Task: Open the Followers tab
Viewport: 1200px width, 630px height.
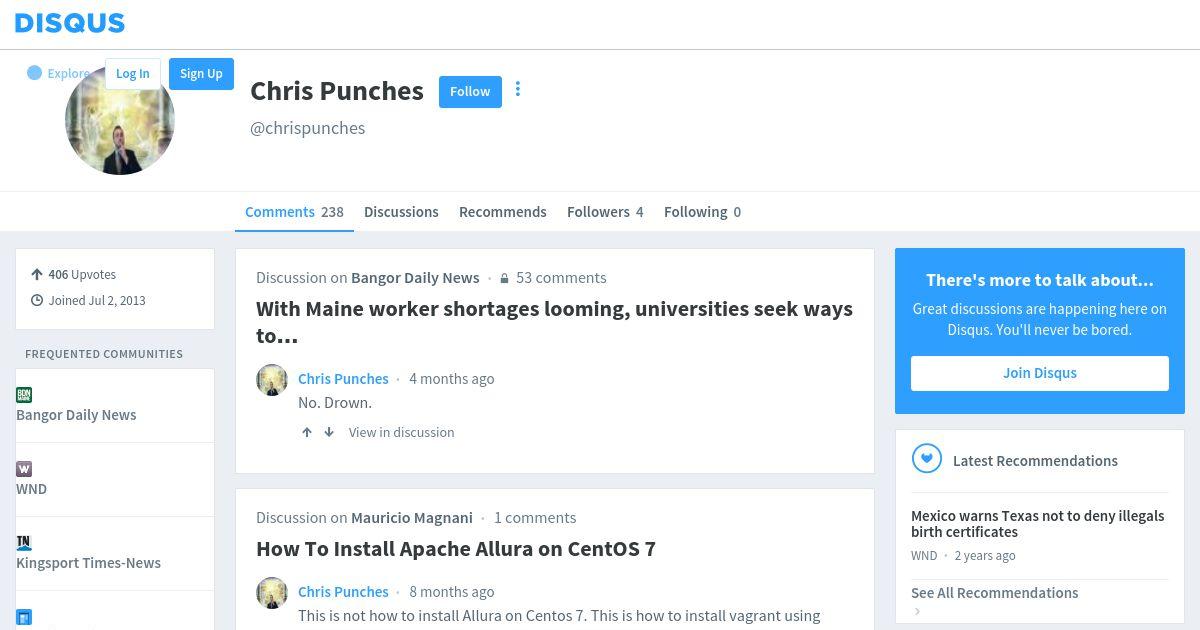Action: (605, 212)
